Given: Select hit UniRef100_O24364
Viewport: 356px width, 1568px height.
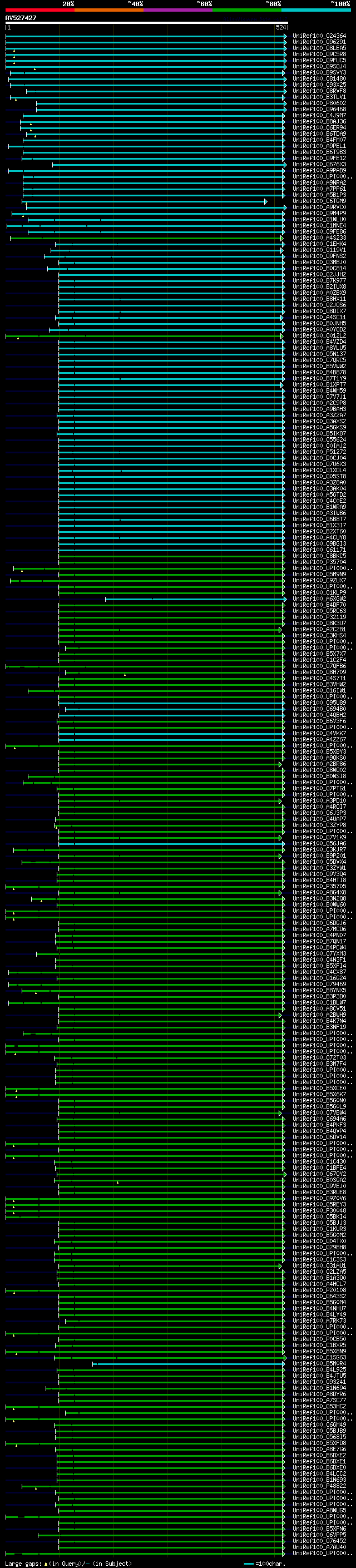Looking at the screenshot, I should 319,37.
